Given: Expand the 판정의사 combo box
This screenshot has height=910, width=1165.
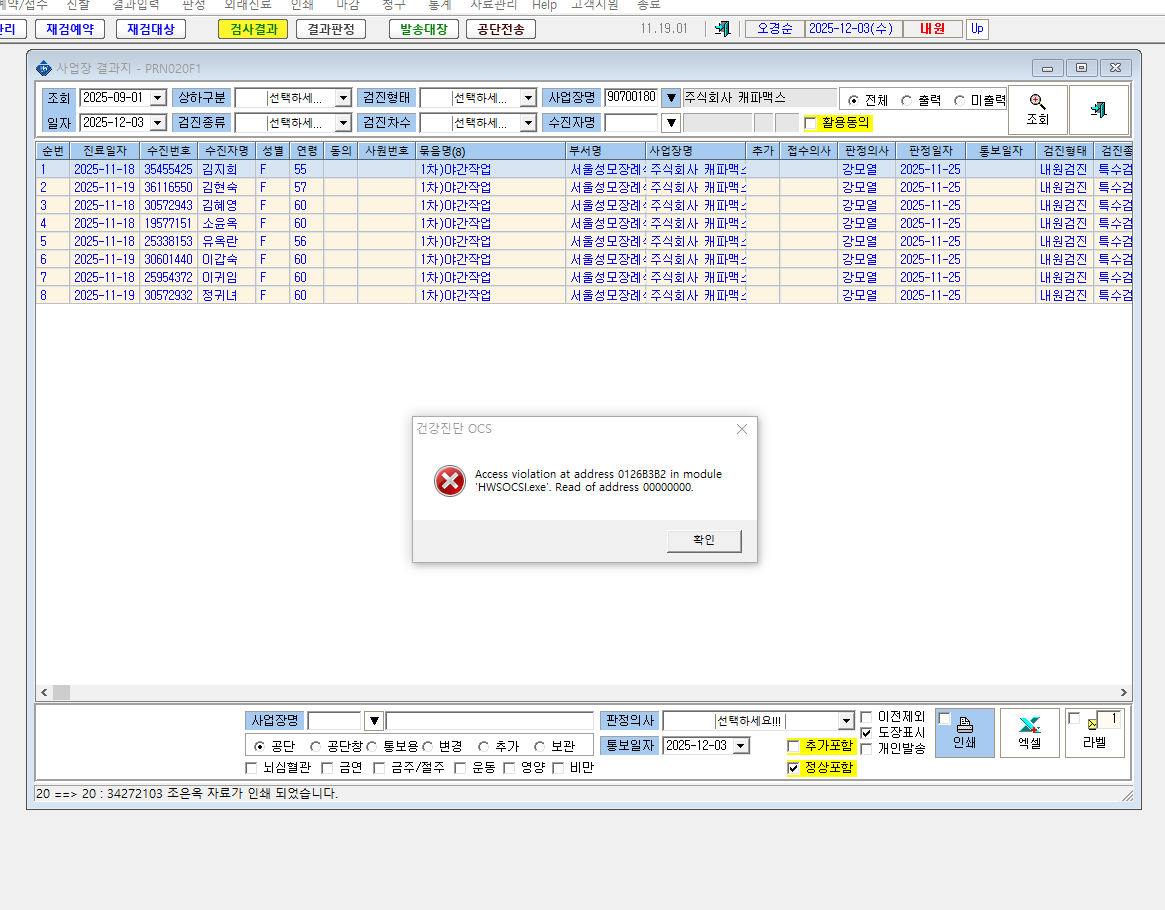Looking at the screenshot, I should coord(846,721).
